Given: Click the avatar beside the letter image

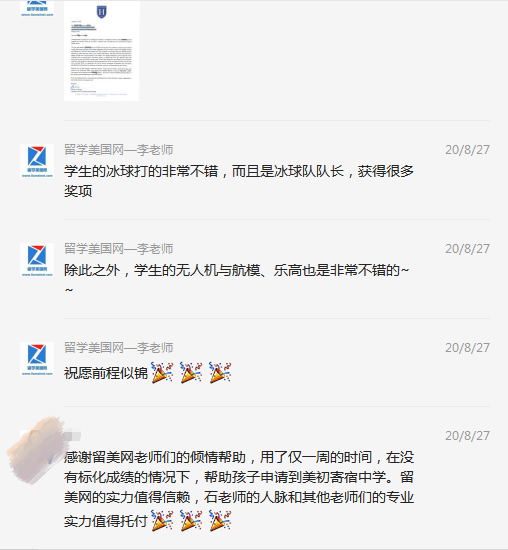Looking at the screenshot, I should click(37, 8).
